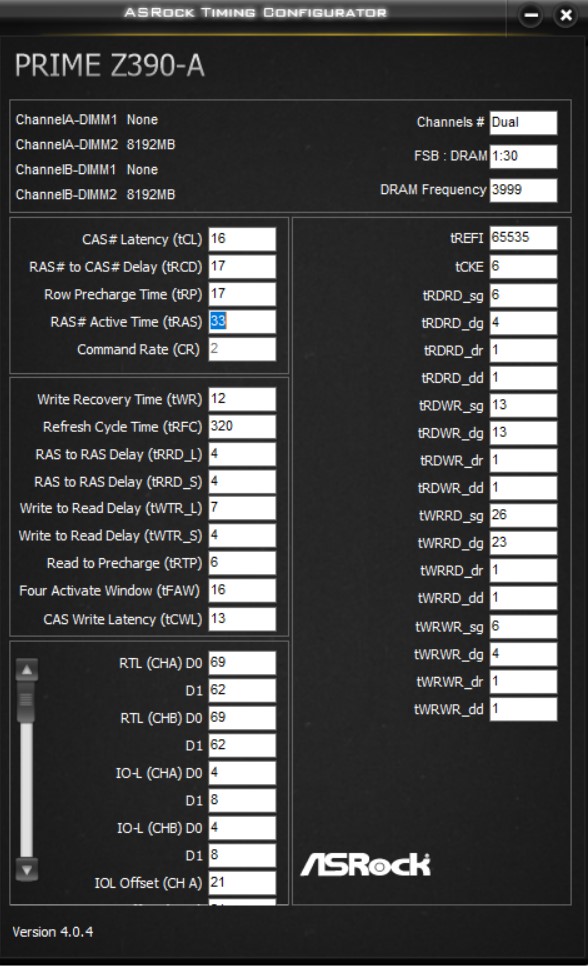
Task: Click the tREFI value box
Action: [x=523, y=238]
